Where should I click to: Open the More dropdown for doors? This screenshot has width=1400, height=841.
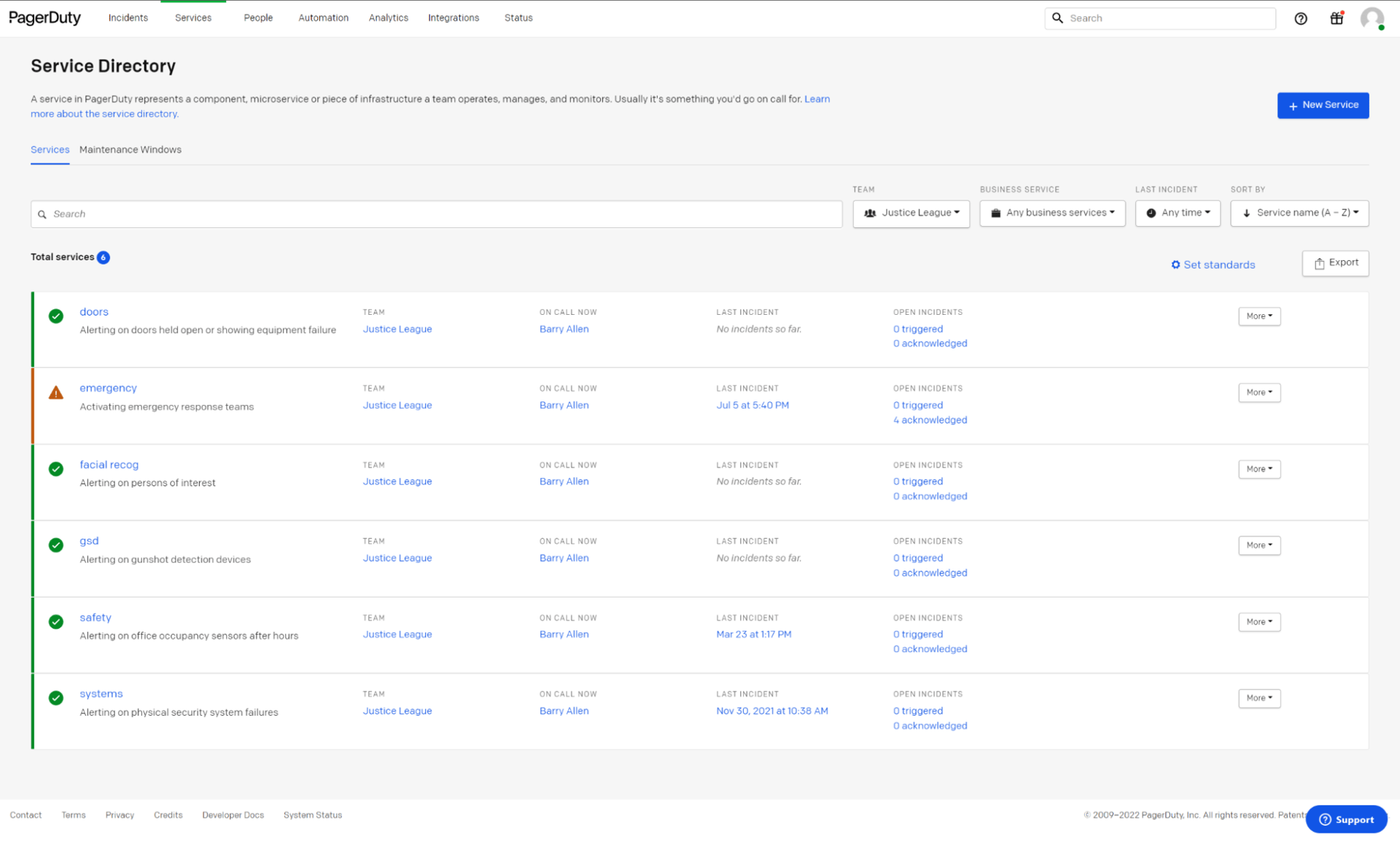point(1259,316)
